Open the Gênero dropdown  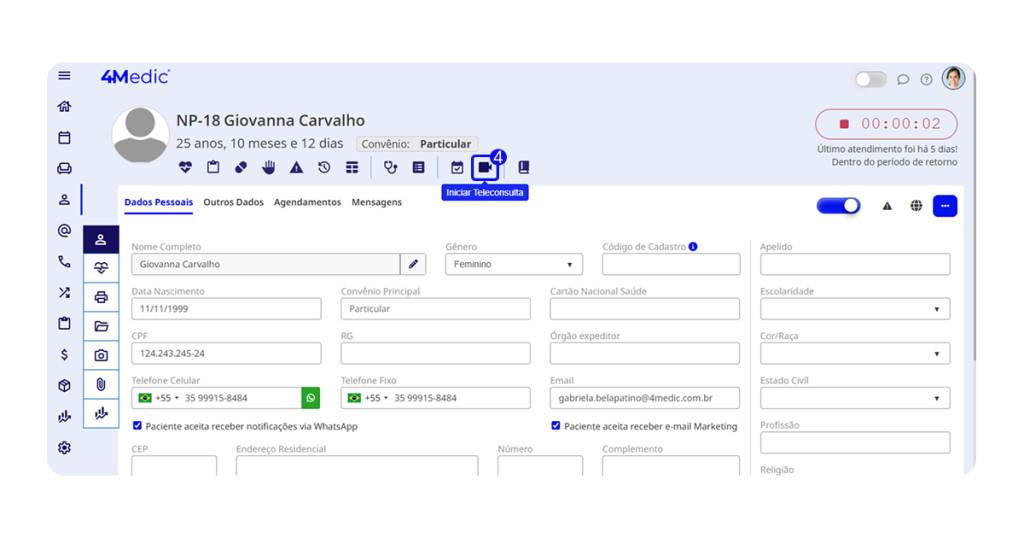coord(513,265)
